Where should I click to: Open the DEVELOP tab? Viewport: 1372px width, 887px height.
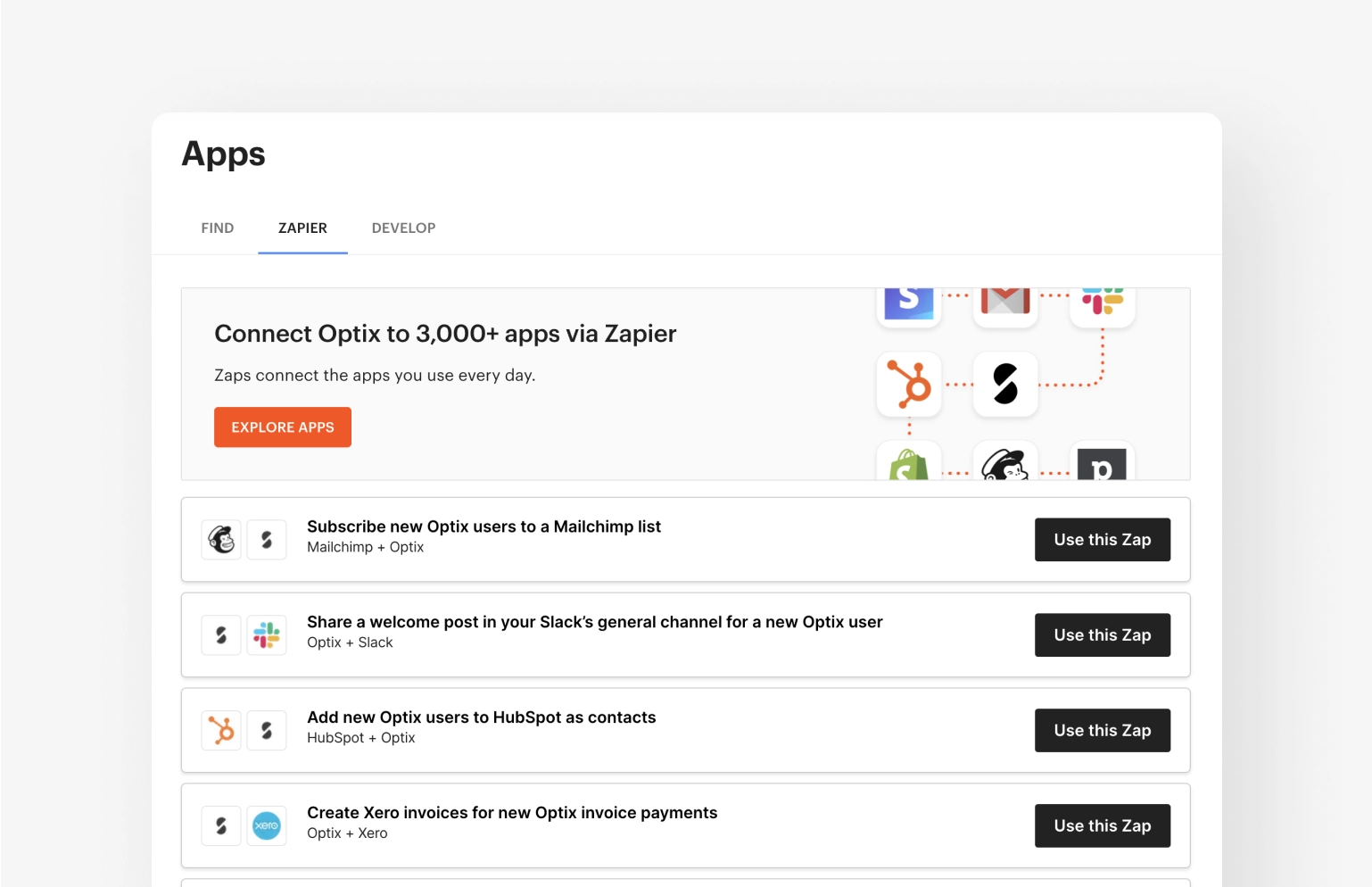click(x=403, y=228)
